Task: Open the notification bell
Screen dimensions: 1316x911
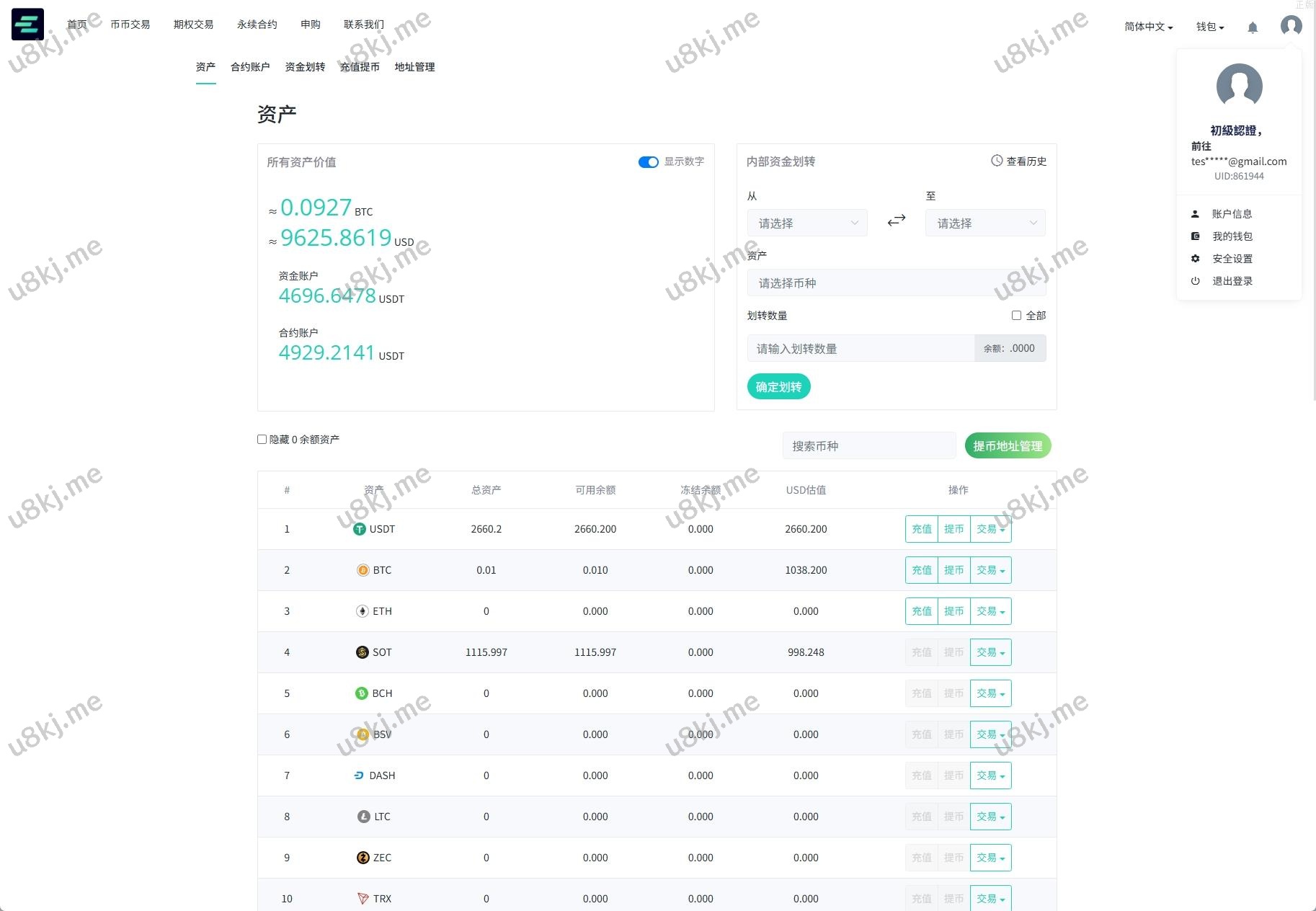Action: 1253,27
